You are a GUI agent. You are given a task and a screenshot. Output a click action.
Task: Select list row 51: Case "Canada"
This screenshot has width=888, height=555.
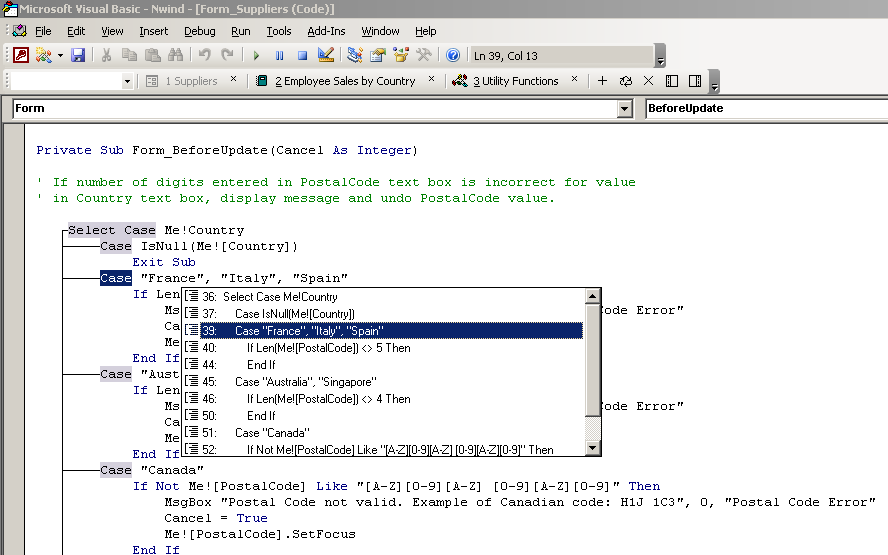point(383,433)
